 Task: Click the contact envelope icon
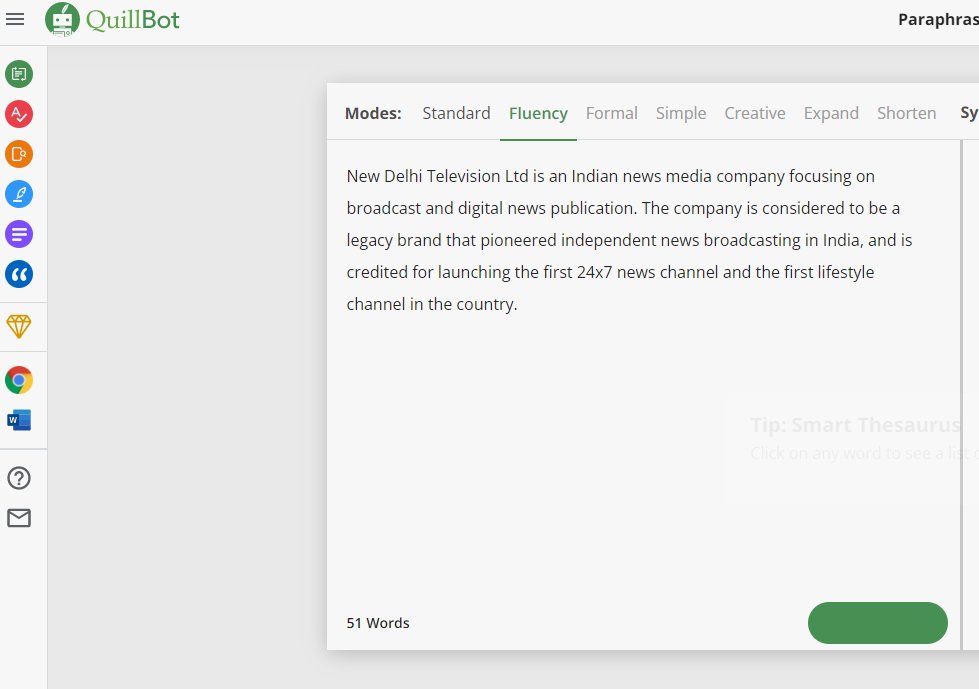pos(19,518)
